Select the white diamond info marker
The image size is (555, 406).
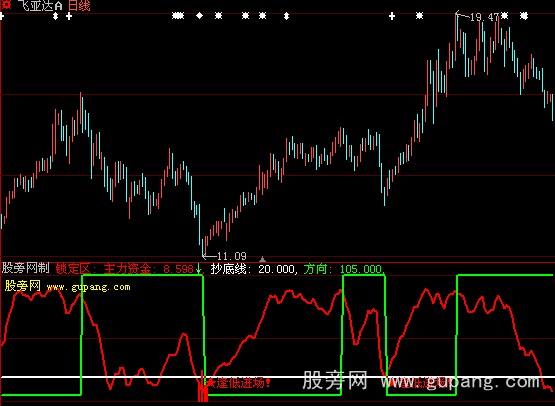pyautogui.click(x=200, y=16)
